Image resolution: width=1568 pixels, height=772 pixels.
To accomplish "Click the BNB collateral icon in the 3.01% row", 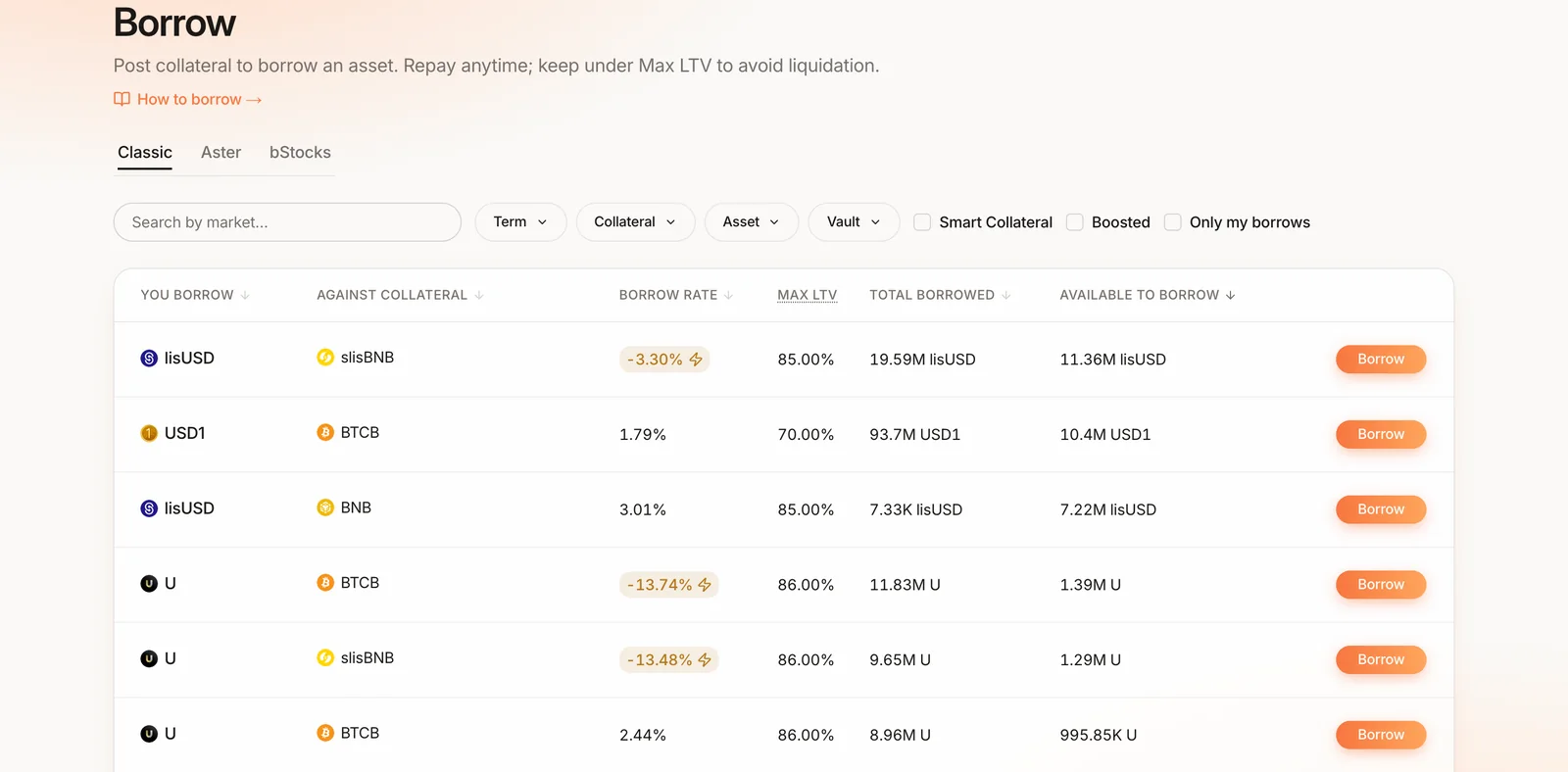I will coord(325,507).
